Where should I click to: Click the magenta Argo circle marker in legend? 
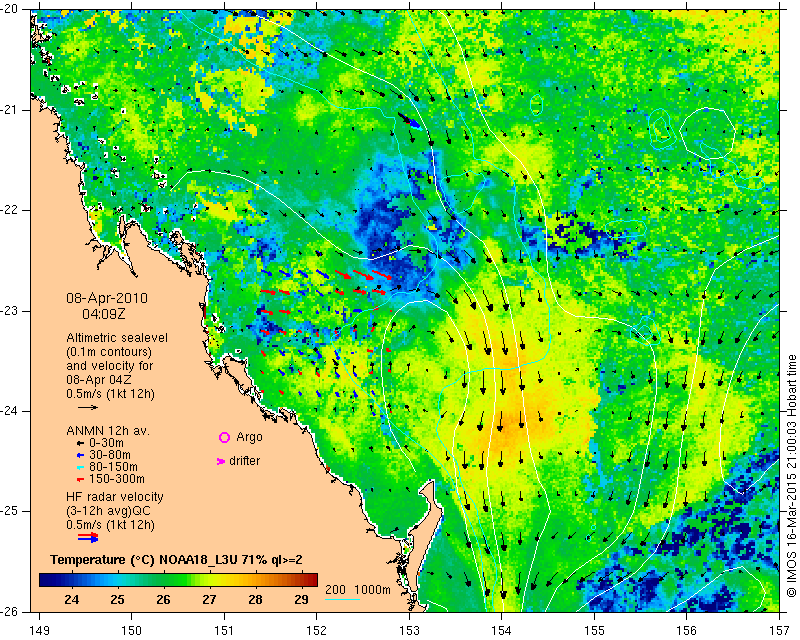point(224,437)
